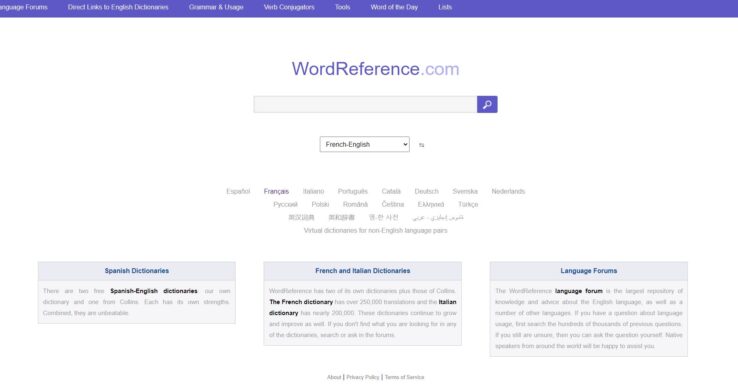
Task: Switch site language to Ελληνικά
Action: [x=431, y=204]
